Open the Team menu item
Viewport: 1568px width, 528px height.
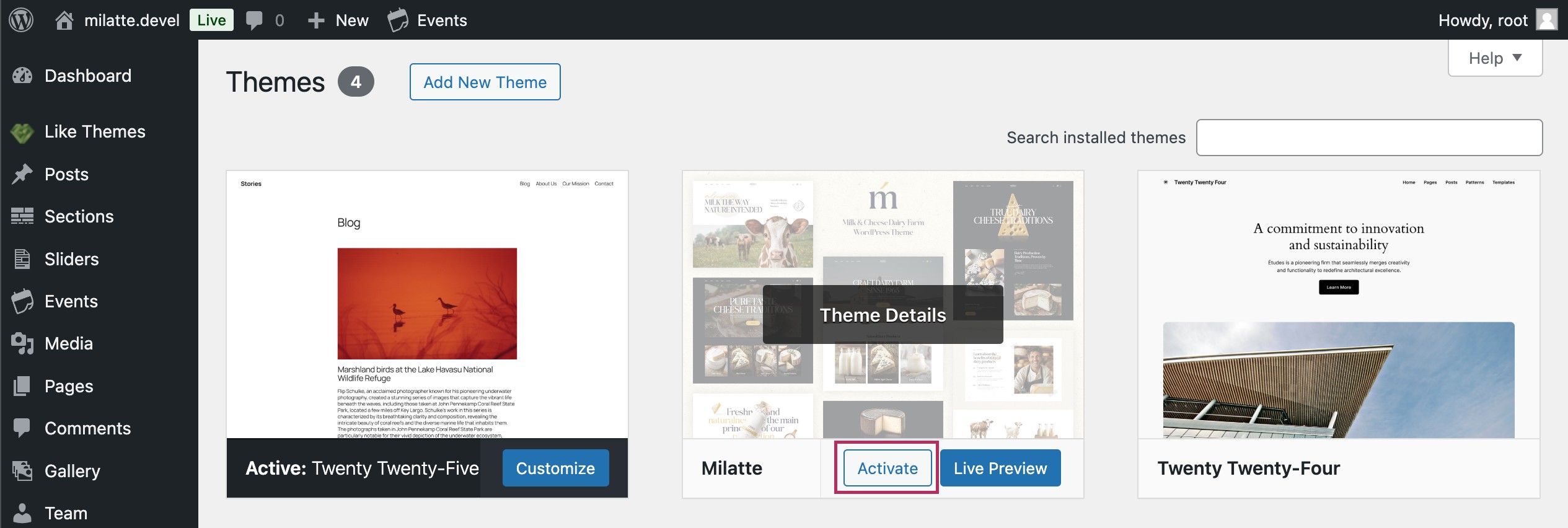[x=99, y=513]
